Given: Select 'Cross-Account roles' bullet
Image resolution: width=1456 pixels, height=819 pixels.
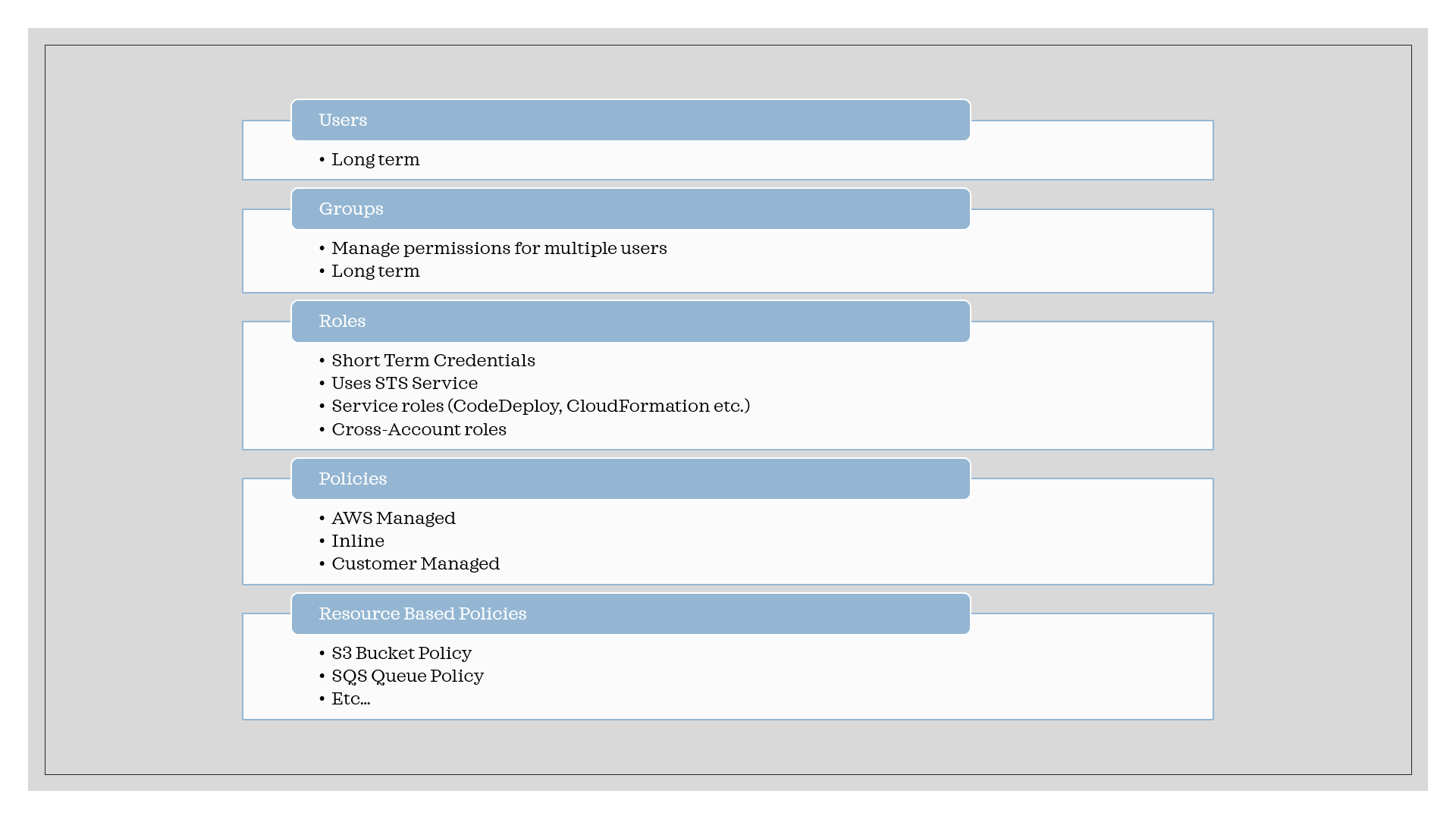Looking at the screenshot, I should 419,430.
